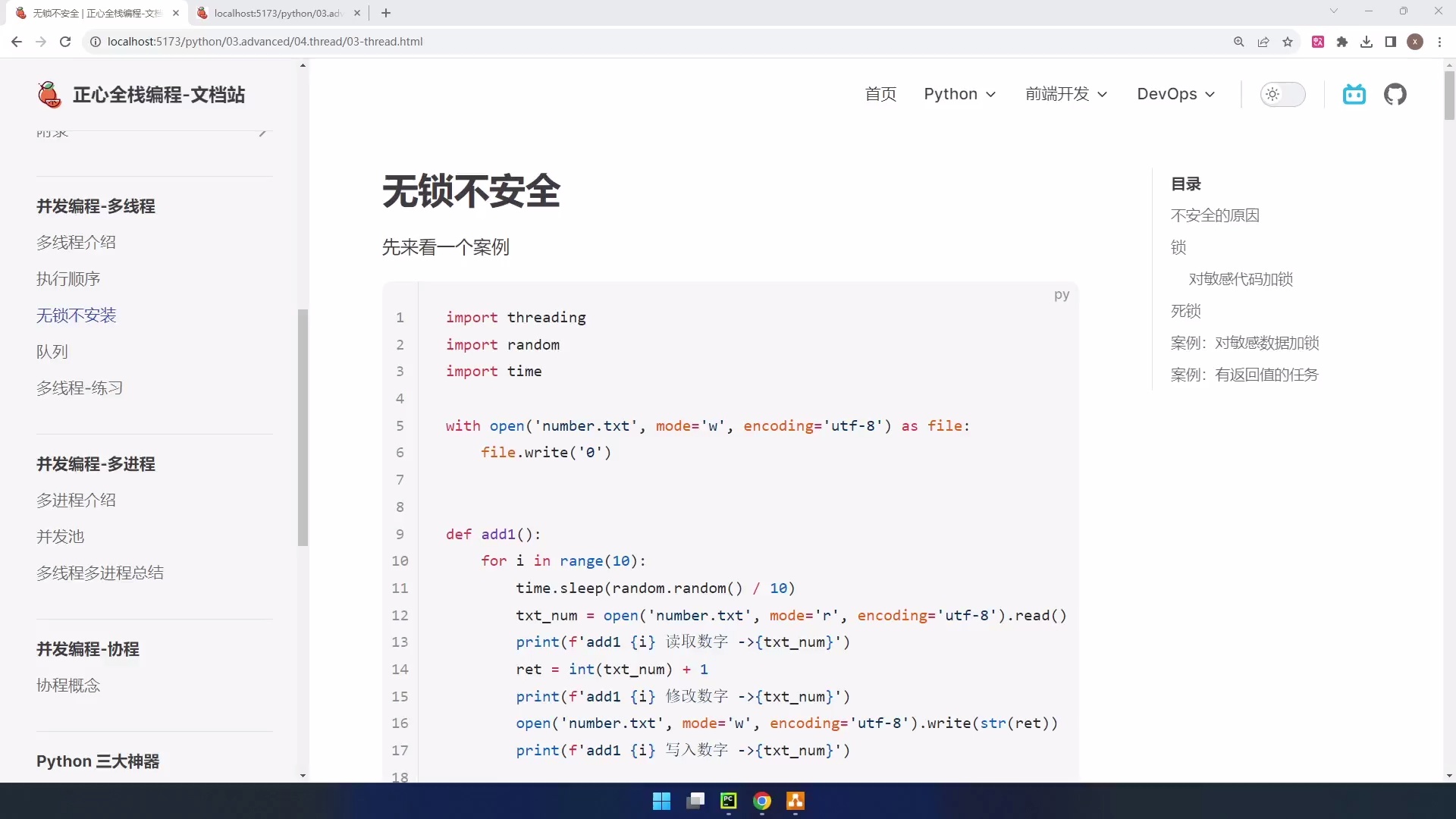Click the address bar URL field
This screenshot has width=1456, height=819.
tap(652, 42)
